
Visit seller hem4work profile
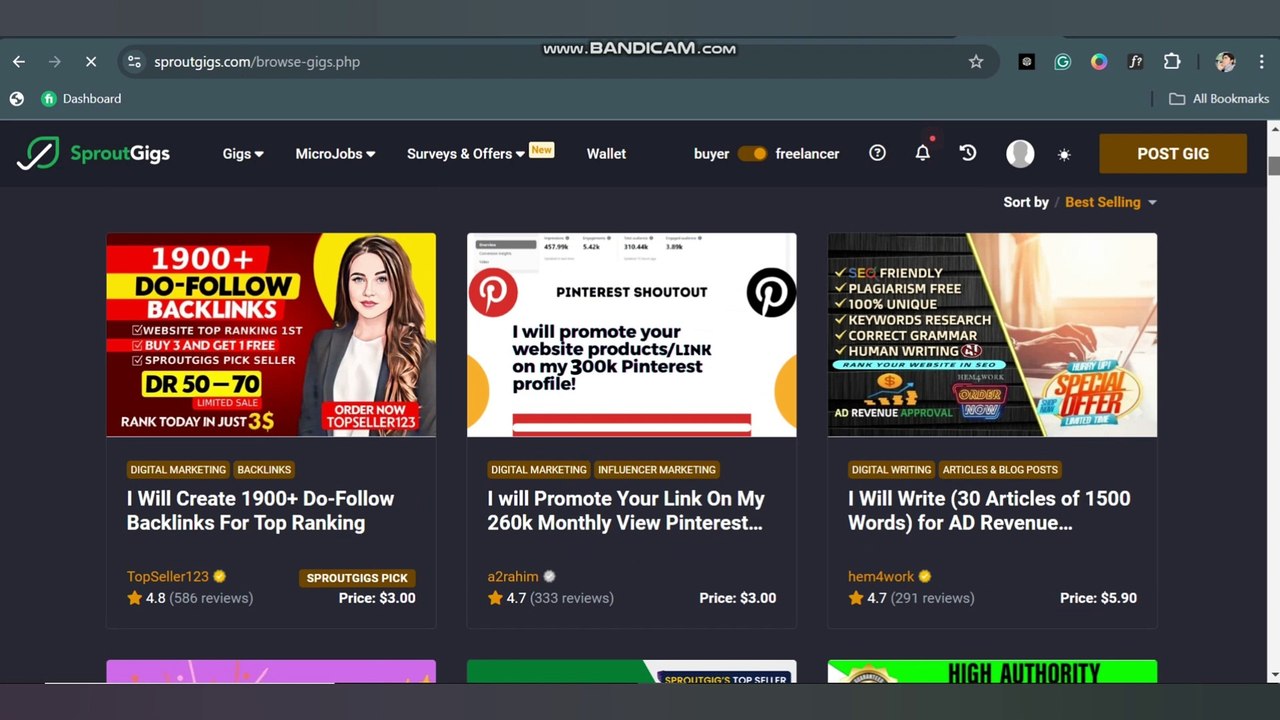(881, 576)
